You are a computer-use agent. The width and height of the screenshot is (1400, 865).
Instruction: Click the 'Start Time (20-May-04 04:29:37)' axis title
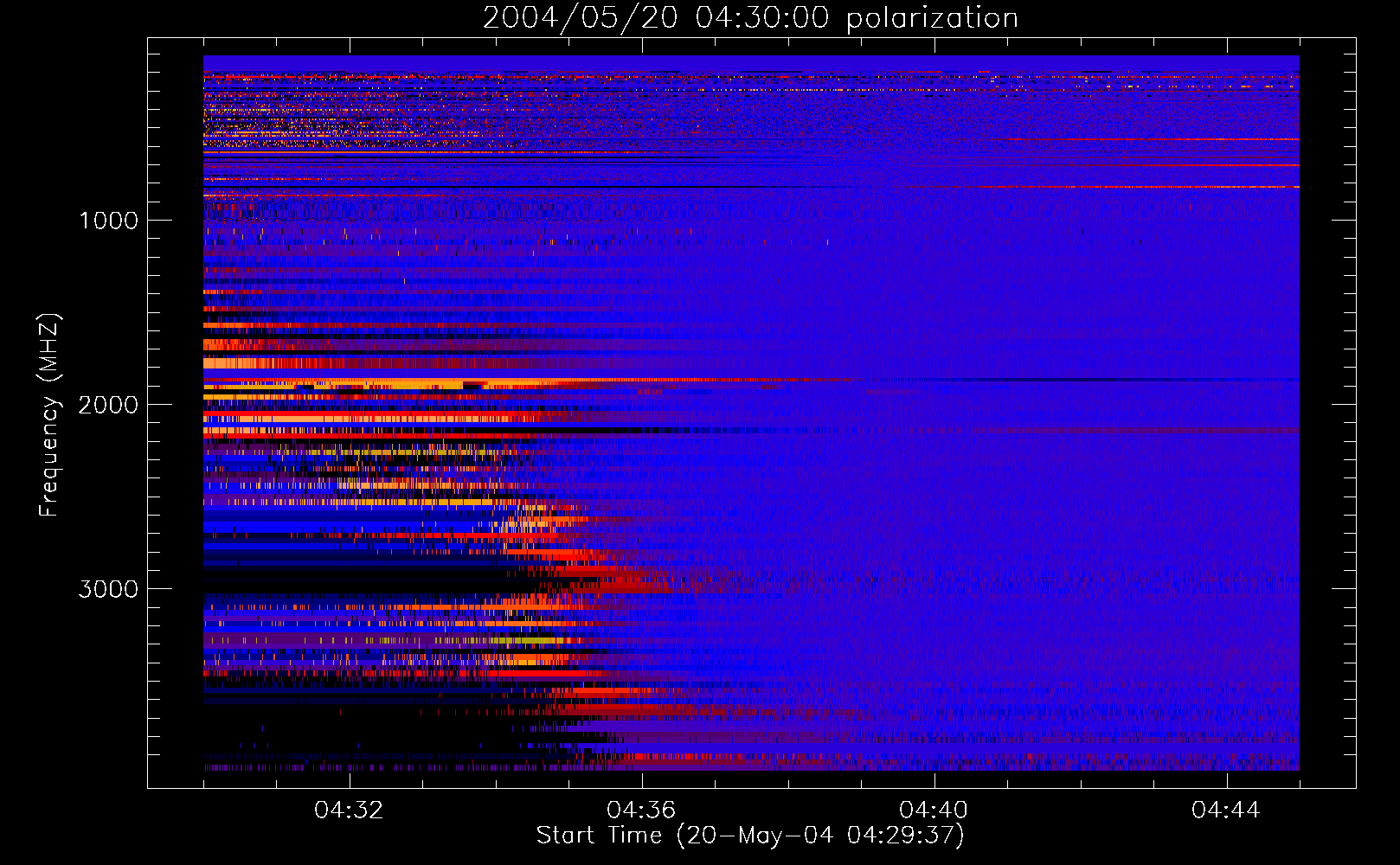750,836
